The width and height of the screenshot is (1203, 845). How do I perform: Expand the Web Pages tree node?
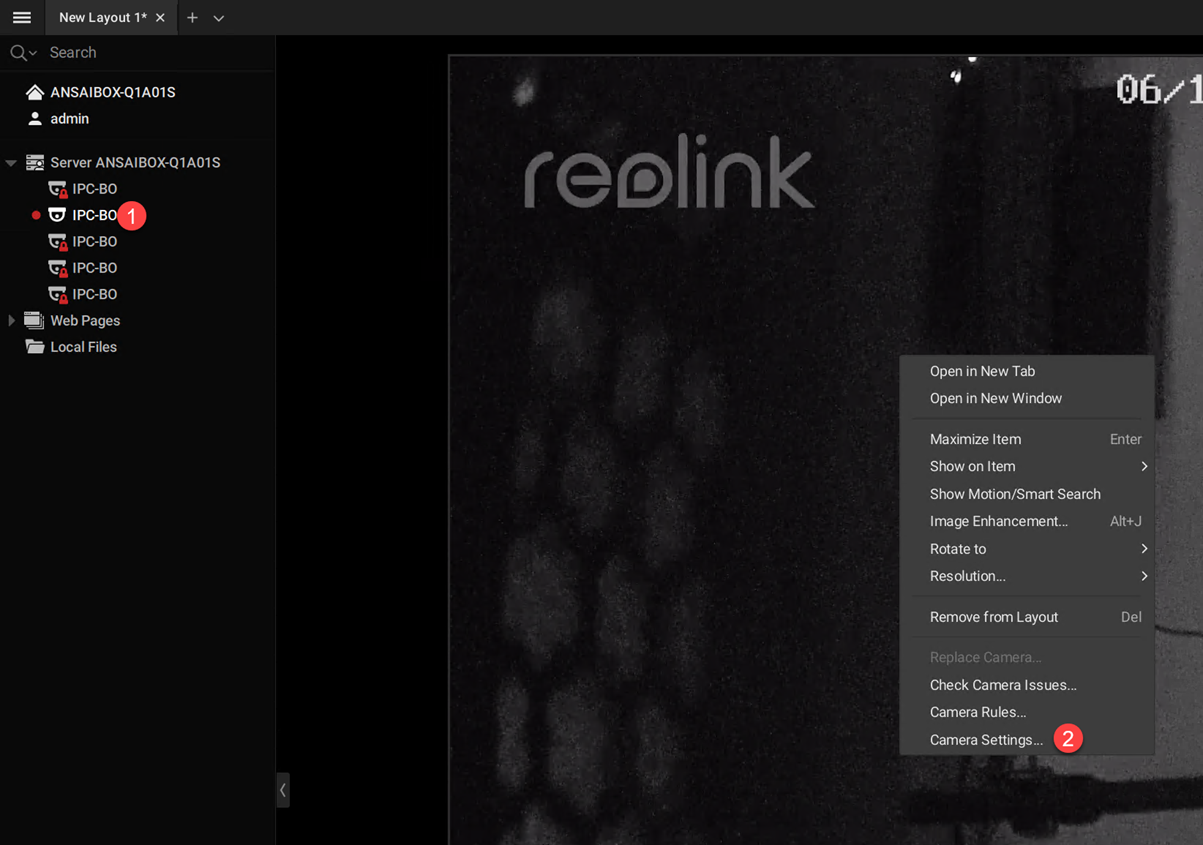click(x=11, y=321)
